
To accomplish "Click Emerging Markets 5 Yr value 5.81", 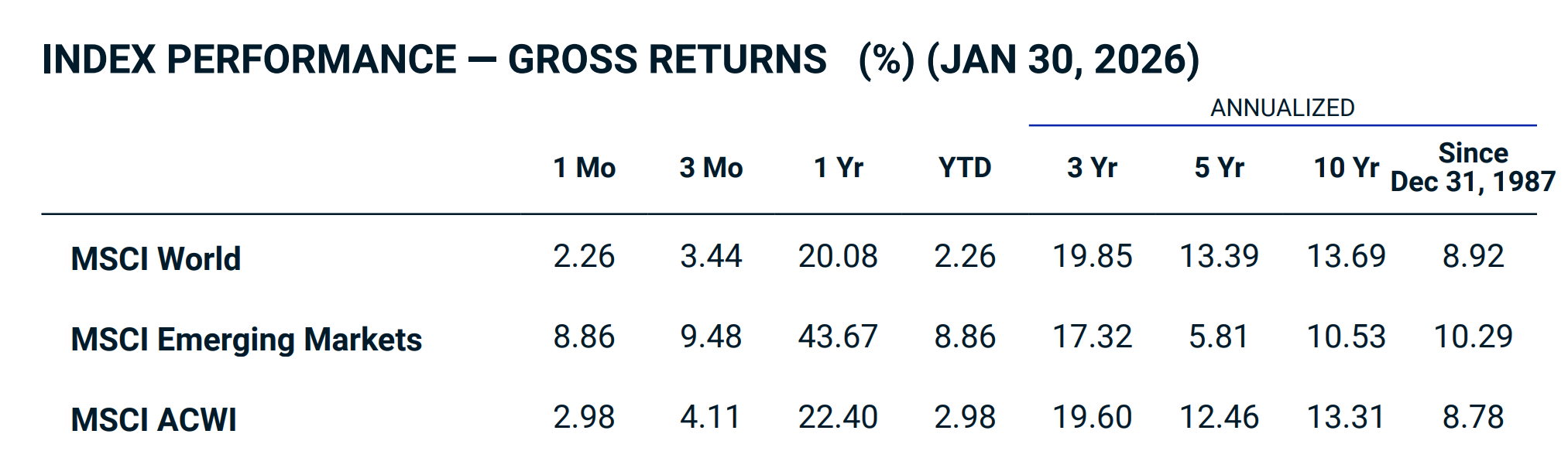I will coord(1219,337).
